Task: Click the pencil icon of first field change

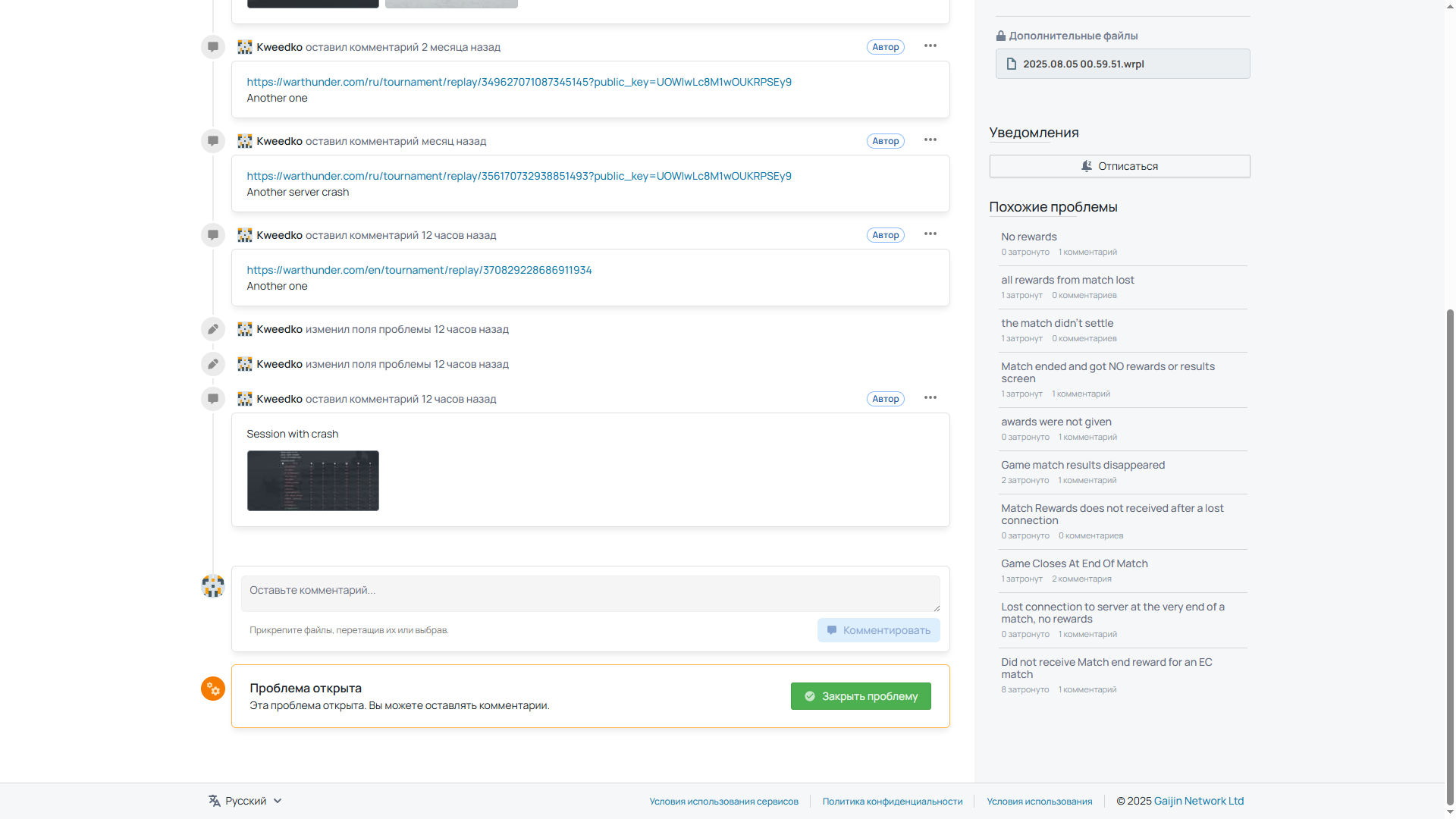Action: [x=213, y=329]
